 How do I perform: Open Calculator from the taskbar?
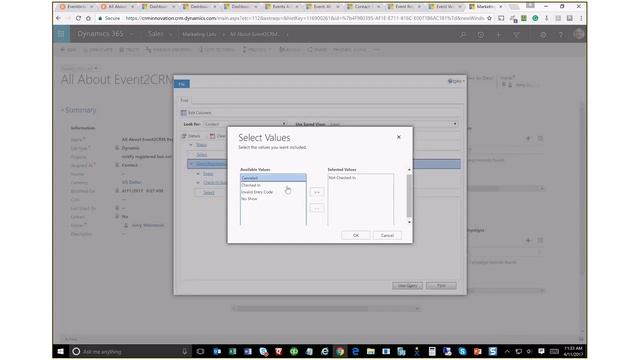pos(432,351)
